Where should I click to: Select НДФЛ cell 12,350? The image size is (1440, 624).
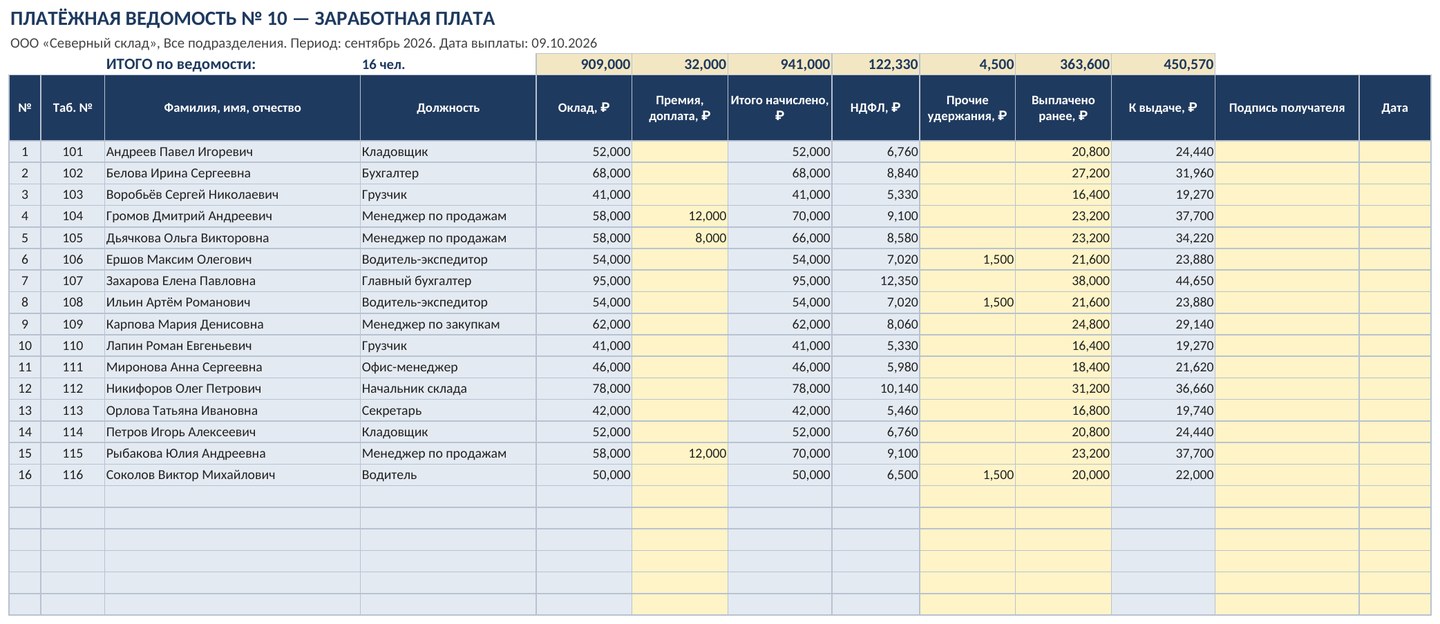876,281
